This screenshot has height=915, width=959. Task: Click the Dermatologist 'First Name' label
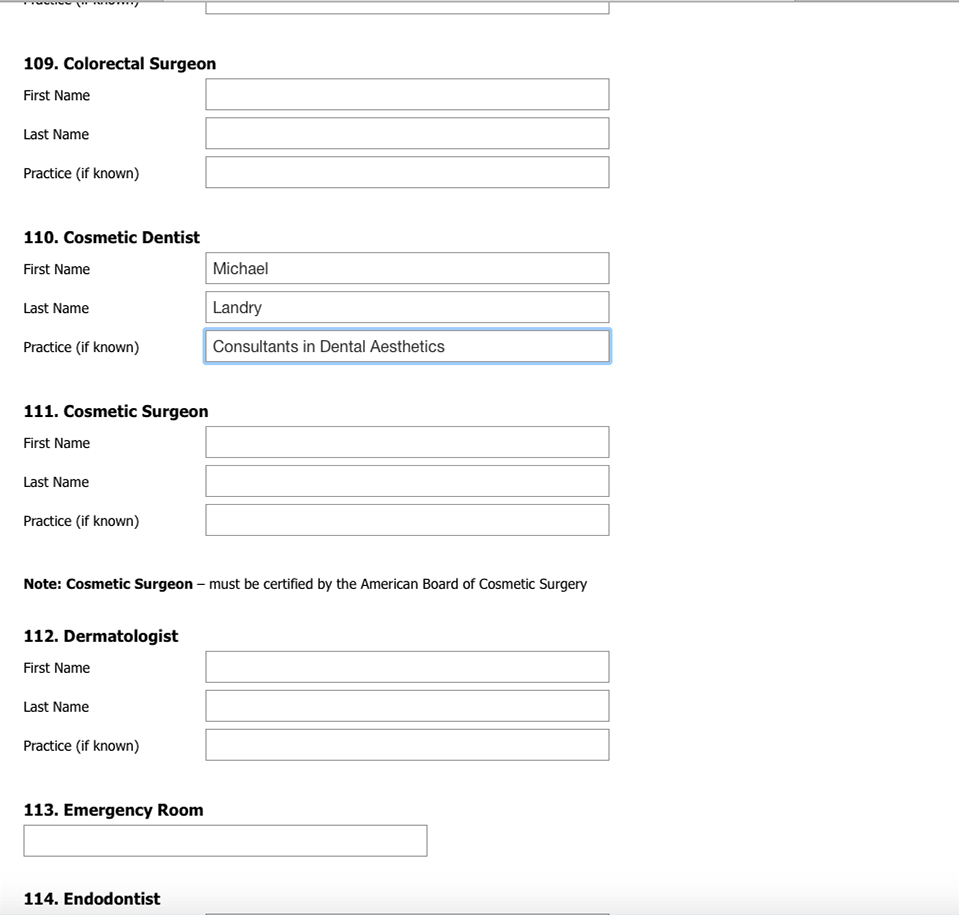point(57,668)
